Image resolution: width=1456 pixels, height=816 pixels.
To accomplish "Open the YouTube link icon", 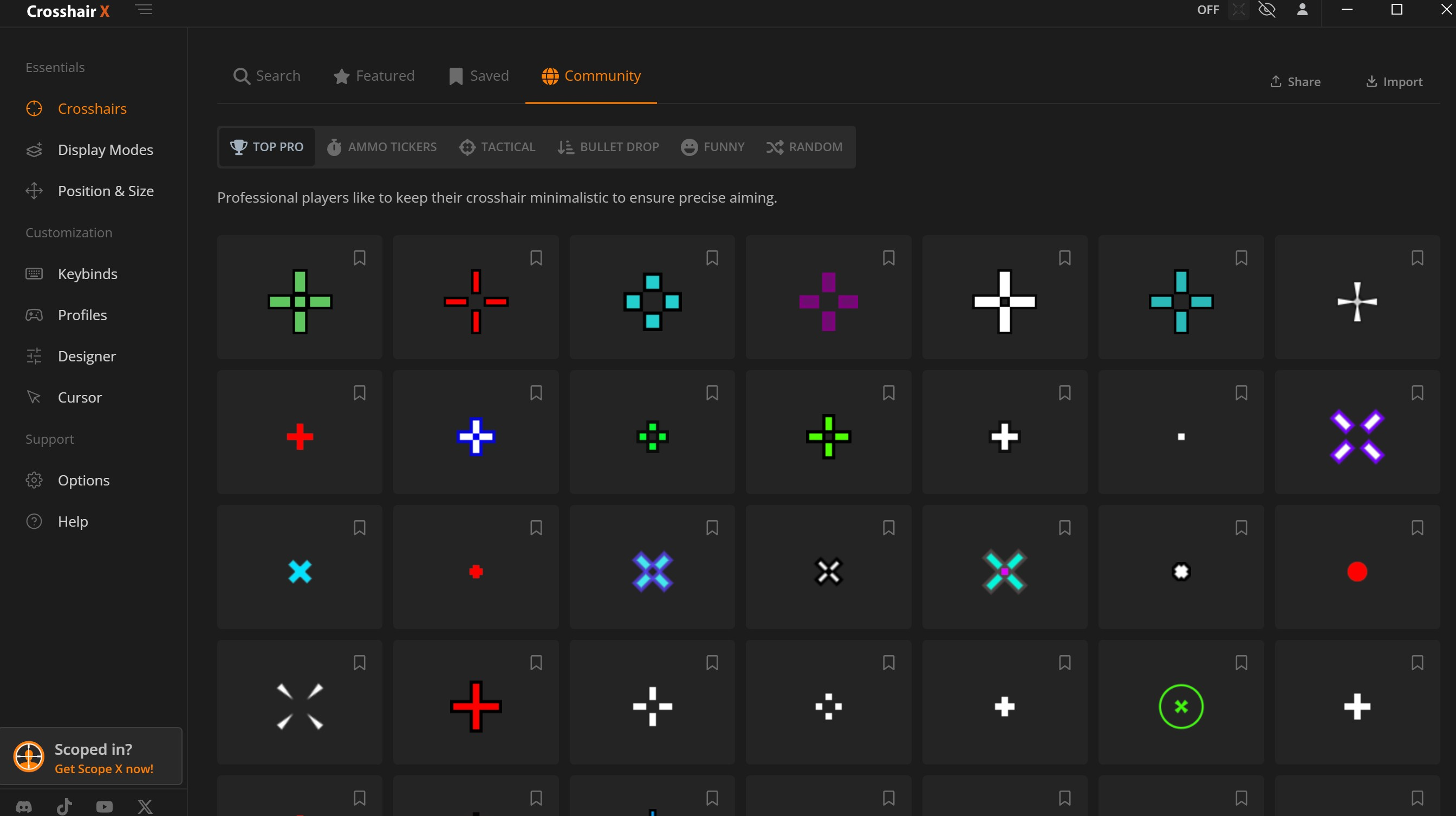I will (105, 806).
